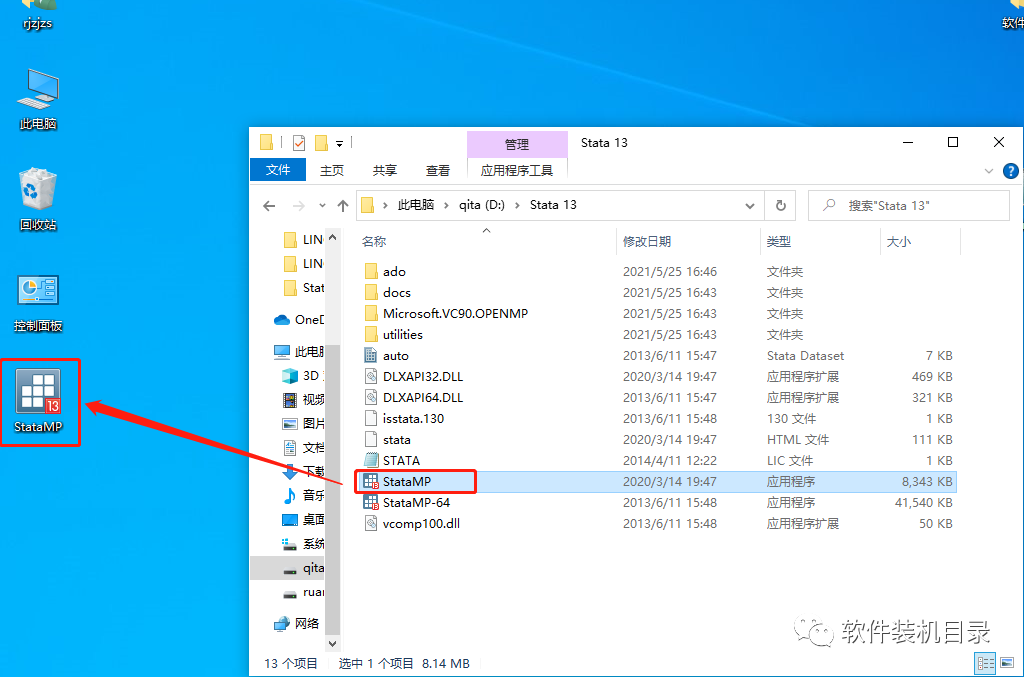Expand the address bar history dropdown
Viewport: 1024px width, 677px height.
click(750, 206)
